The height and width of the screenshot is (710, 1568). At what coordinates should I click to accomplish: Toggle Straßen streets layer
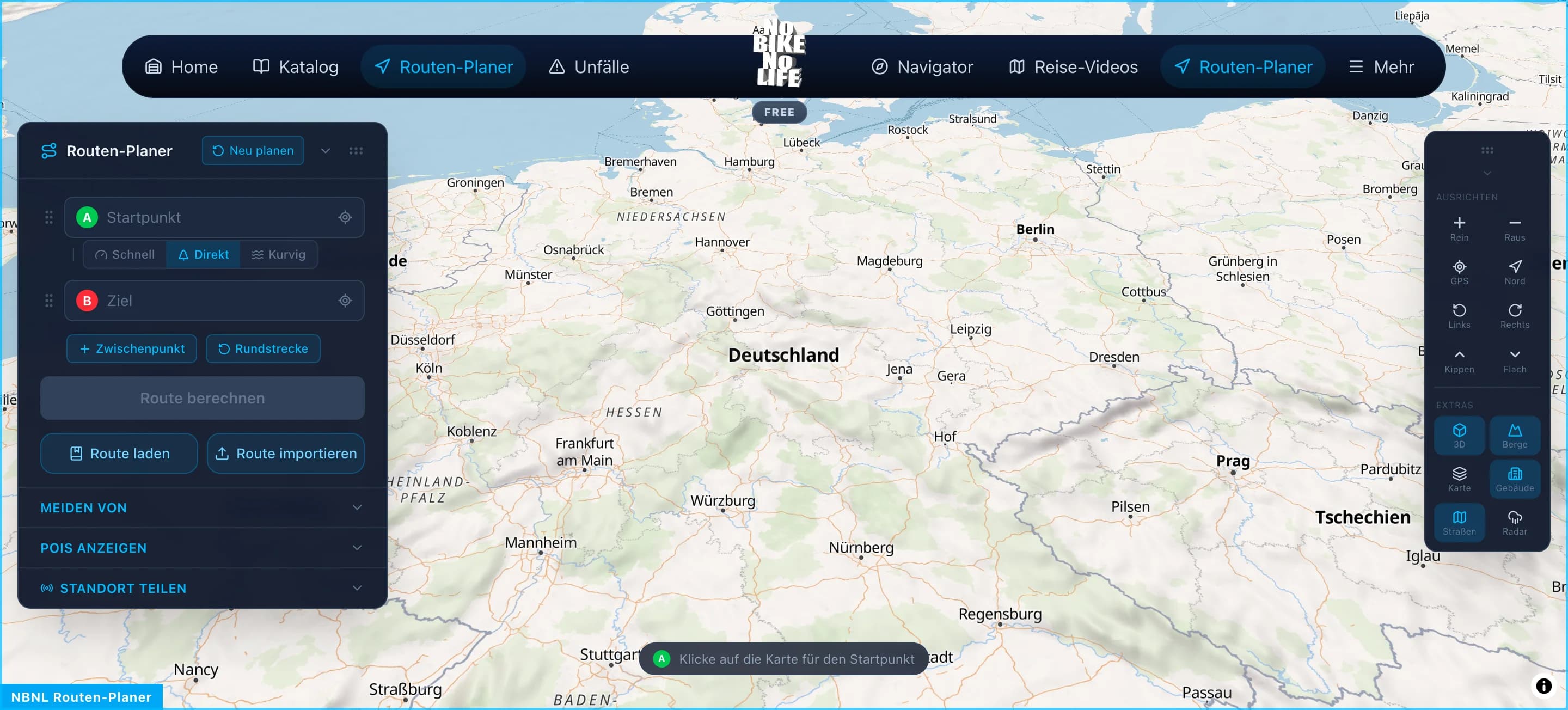(1460, 523)
